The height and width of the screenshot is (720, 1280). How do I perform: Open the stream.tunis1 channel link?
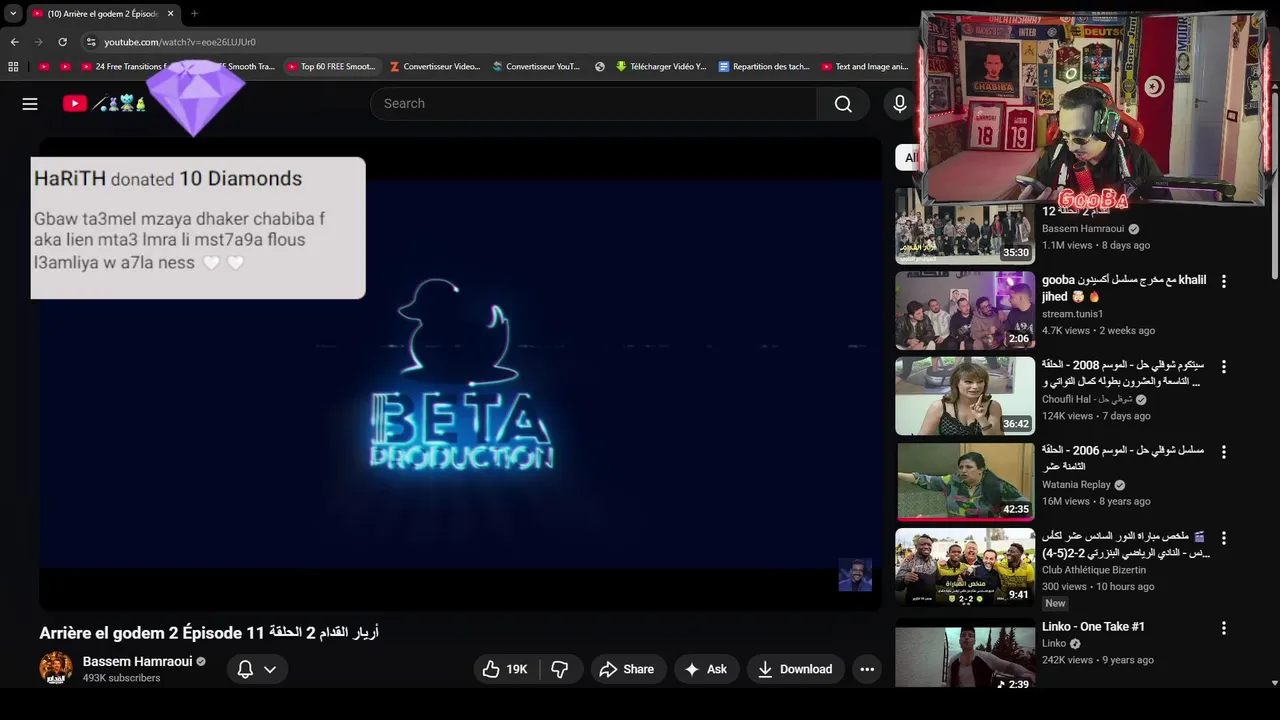tap(1072, 314)
